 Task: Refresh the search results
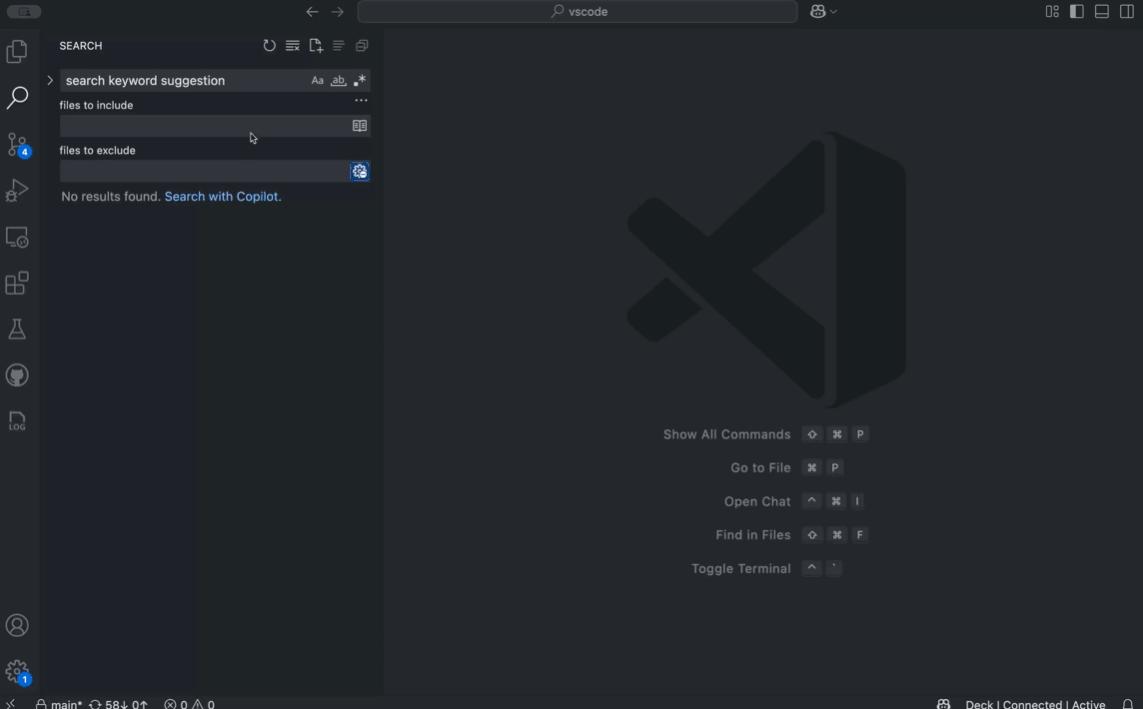coord(269,45)
